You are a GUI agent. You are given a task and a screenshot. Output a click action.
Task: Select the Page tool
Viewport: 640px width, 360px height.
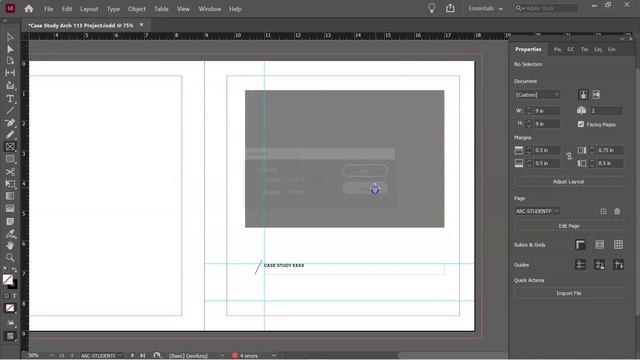[x=10, y=61]
